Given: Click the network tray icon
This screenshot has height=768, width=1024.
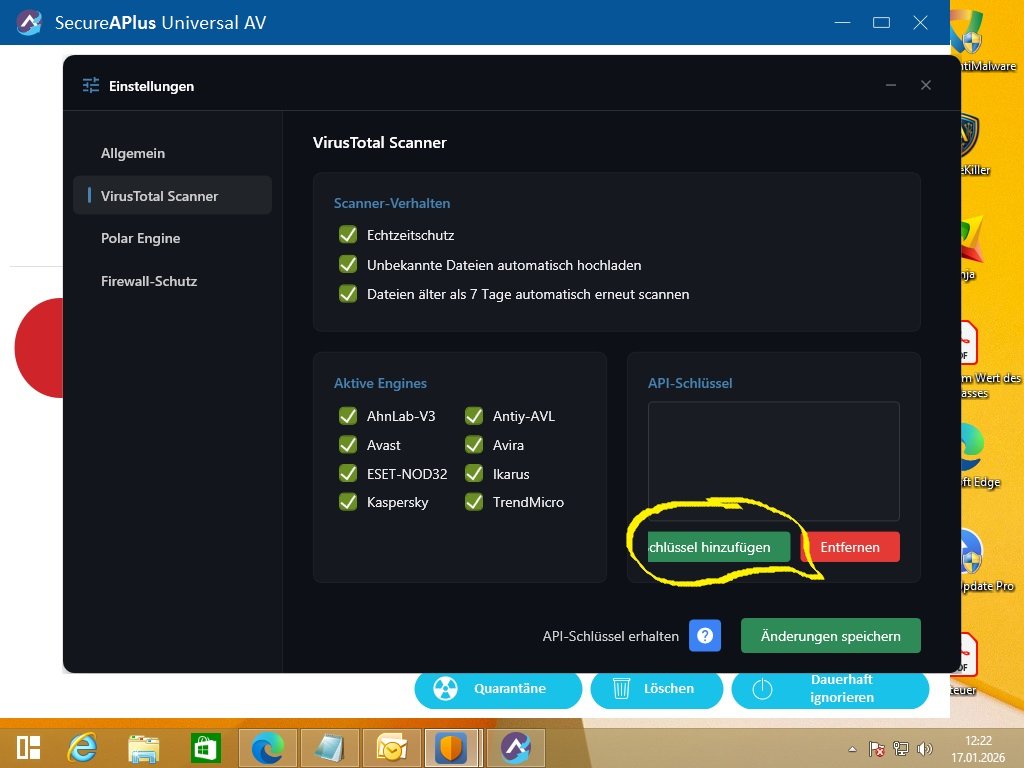Looking at the screenshot, I should click(x=901, y=749).
